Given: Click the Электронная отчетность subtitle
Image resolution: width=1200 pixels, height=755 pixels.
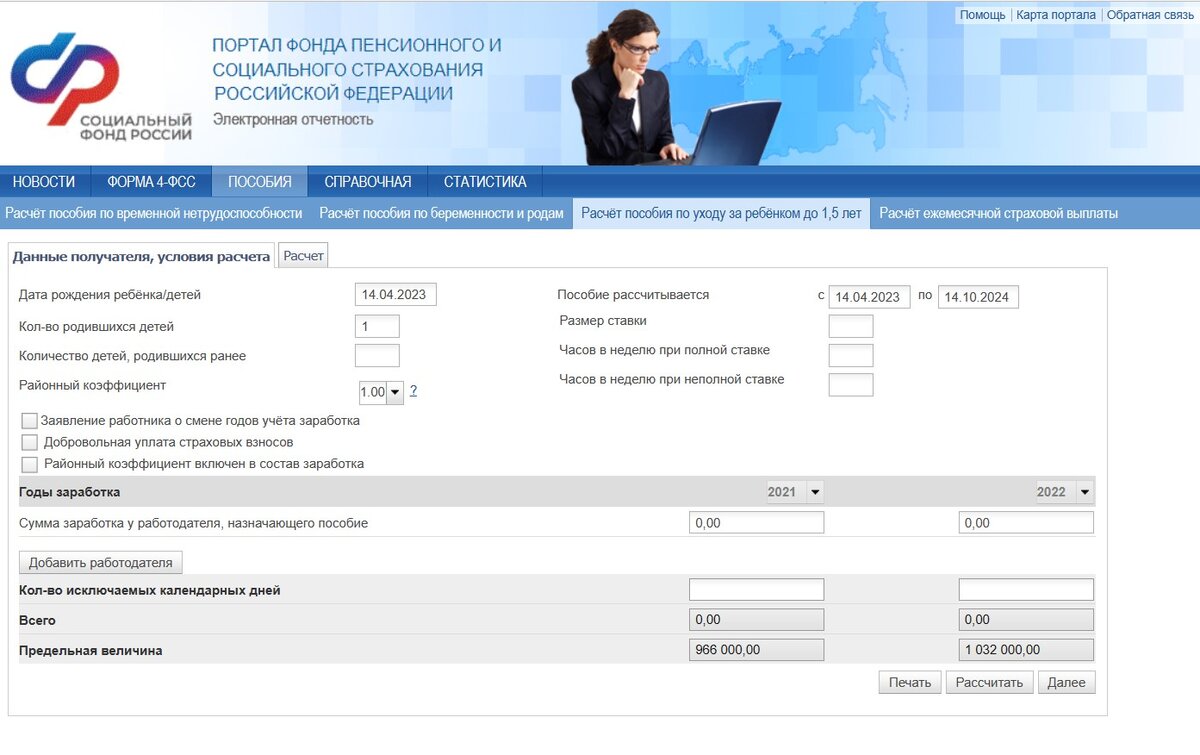Looking at the screenshot, I should (x=293, y=120).
